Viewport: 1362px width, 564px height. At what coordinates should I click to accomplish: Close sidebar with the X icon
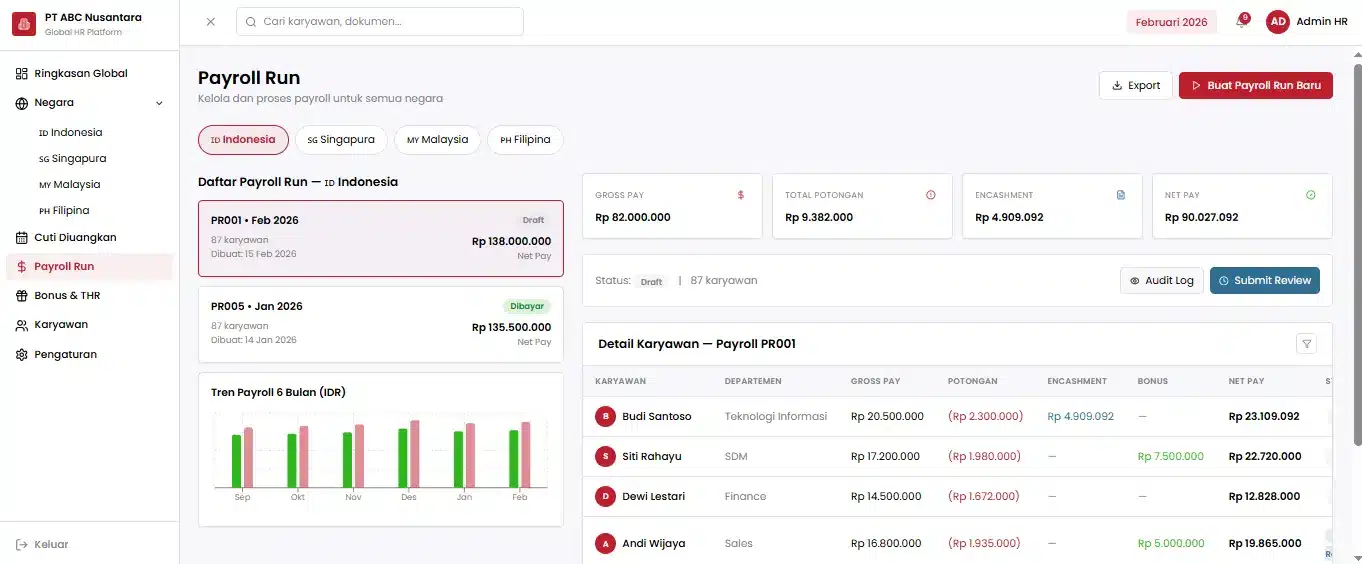[x=210, y=22]
